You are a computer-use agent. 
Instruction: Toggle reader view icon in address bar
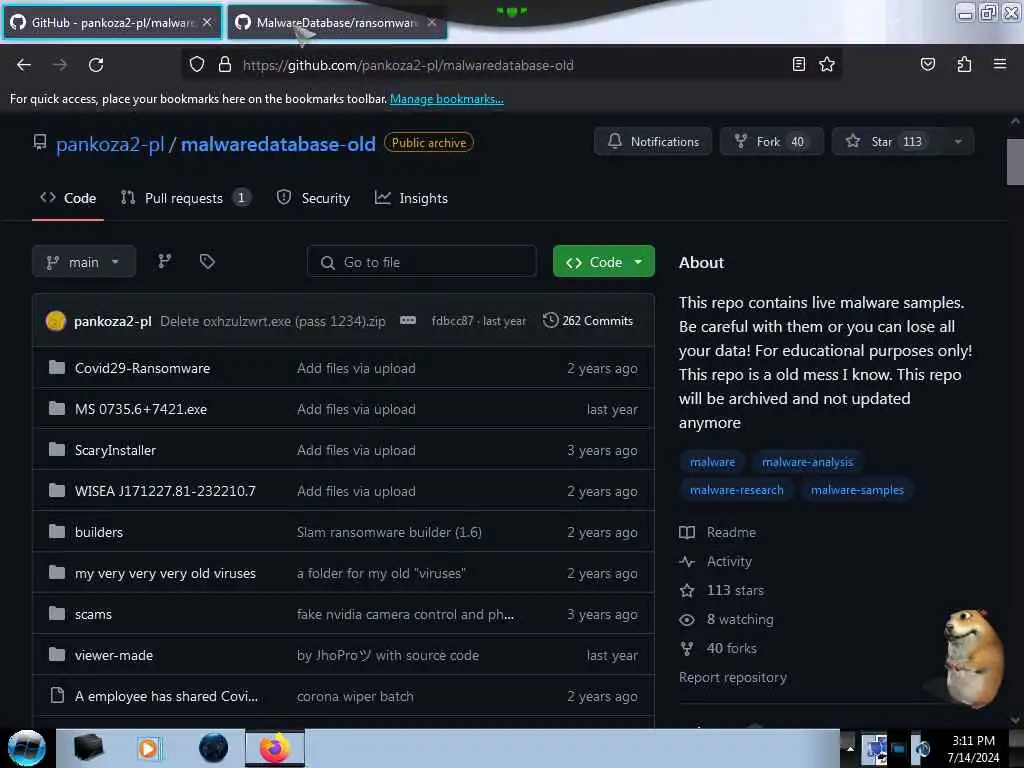pos(798,64)
